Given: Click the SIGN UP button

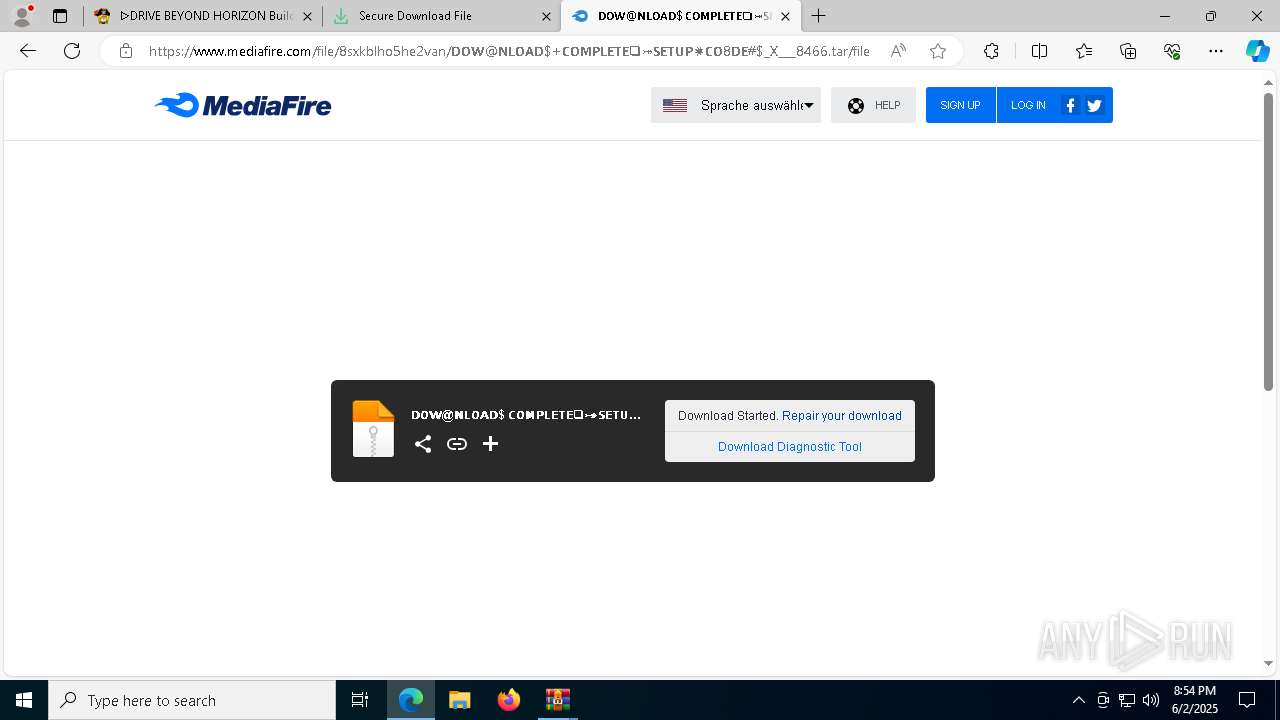Looking at the screenshot, I should [x=960, y=105].
